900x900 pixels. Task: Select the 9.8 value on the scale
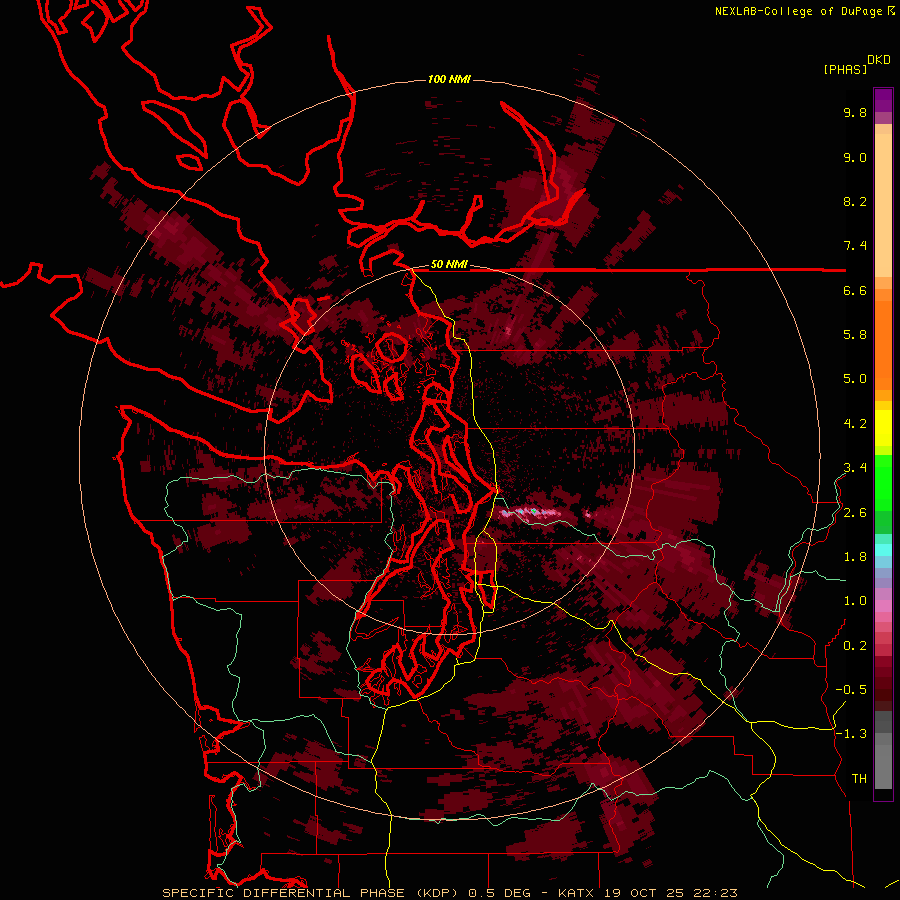[x=855, y=112]
